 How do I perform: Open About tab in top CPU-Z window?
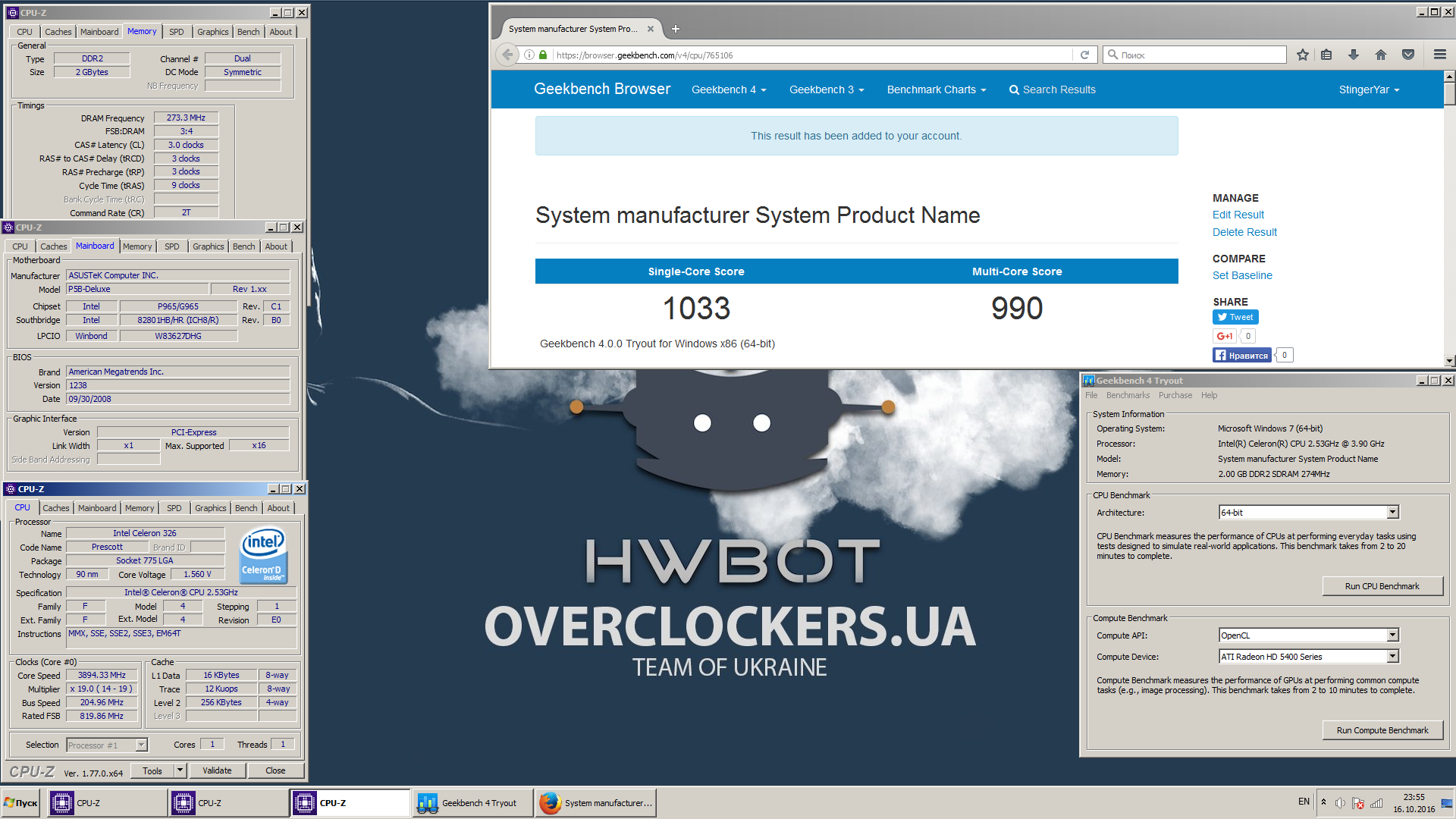[x=281, y=32]
